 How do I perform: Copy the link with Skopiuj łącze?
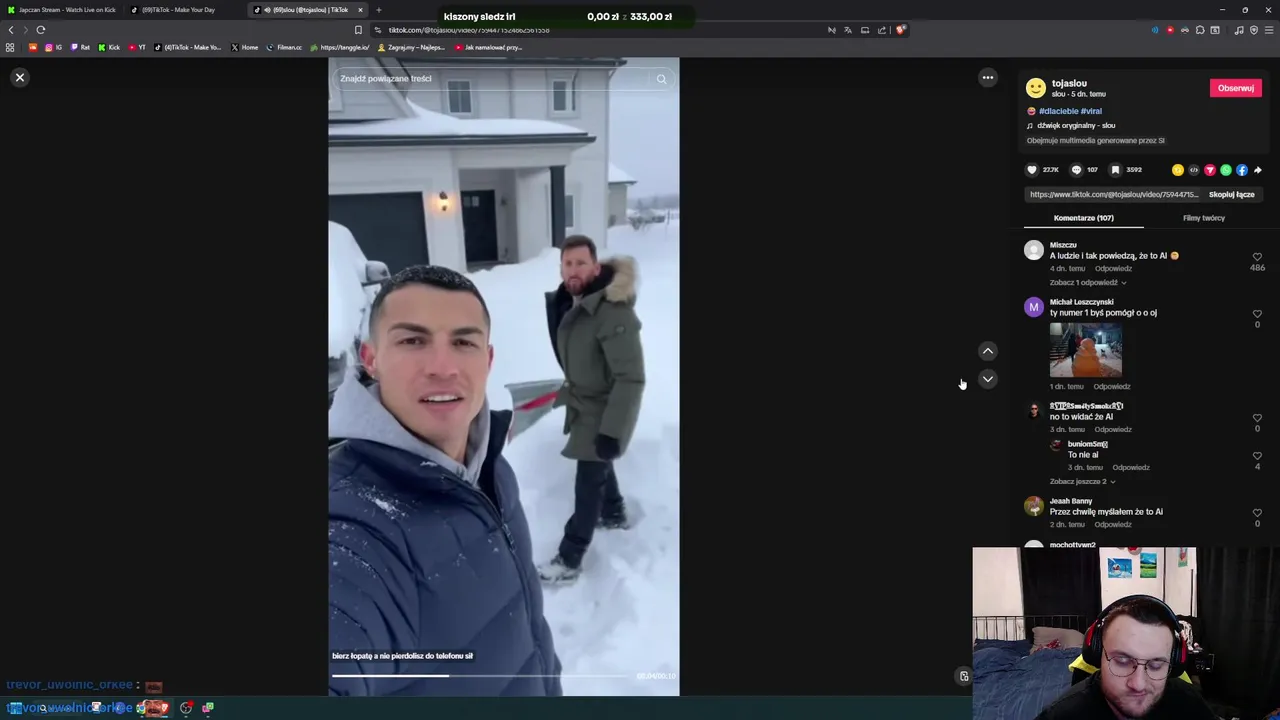pos(1231,195)
